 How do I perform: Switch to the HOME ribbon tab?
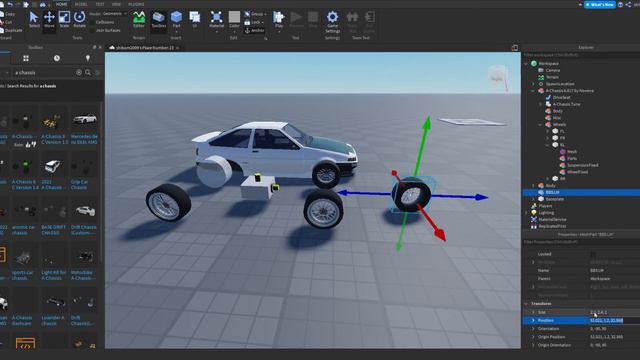pyautogui.click(x=62, y=4)
